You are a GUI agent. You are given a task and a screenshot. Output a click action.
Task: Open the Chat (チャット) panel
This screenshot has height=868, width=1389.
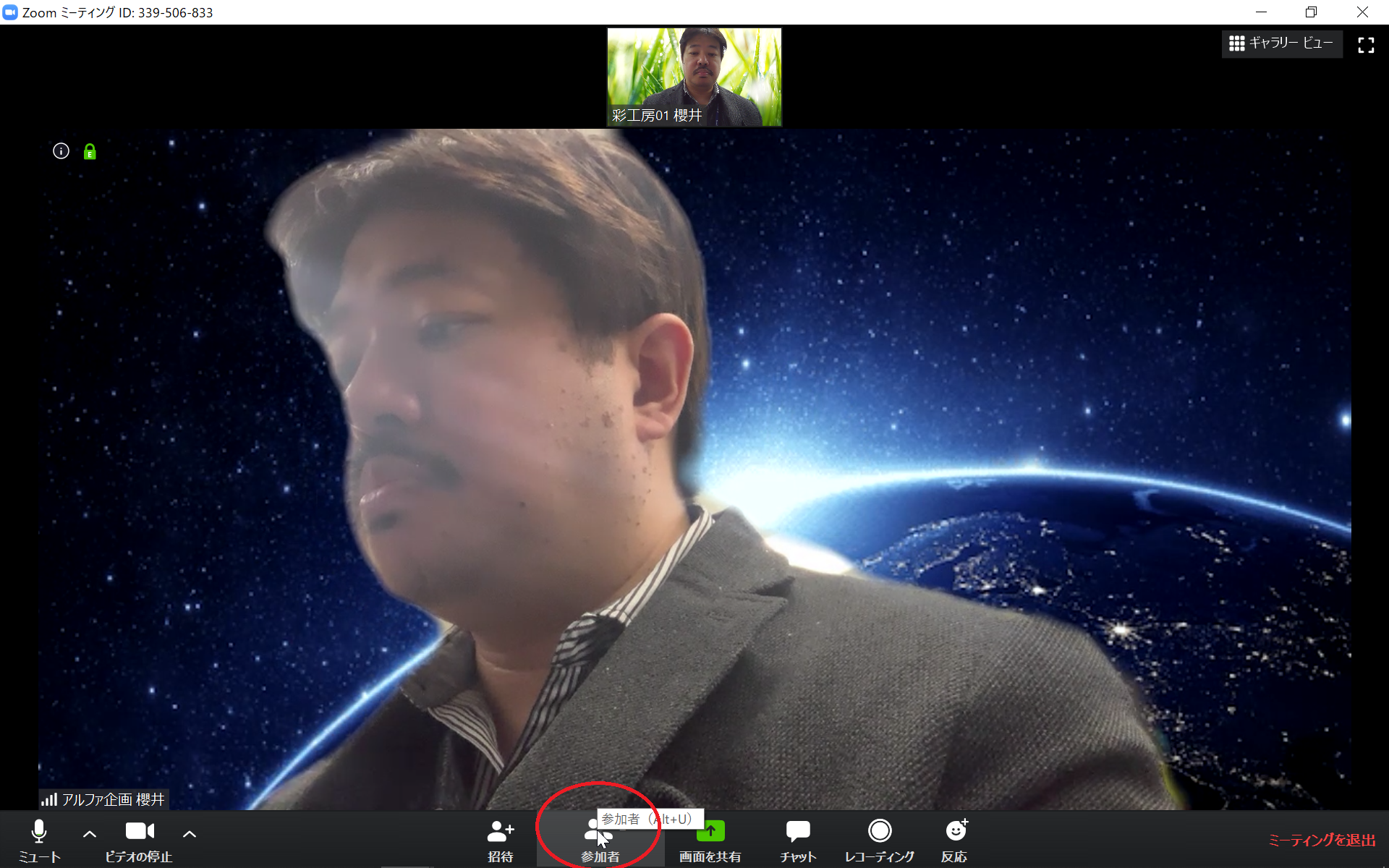[798, 840]
